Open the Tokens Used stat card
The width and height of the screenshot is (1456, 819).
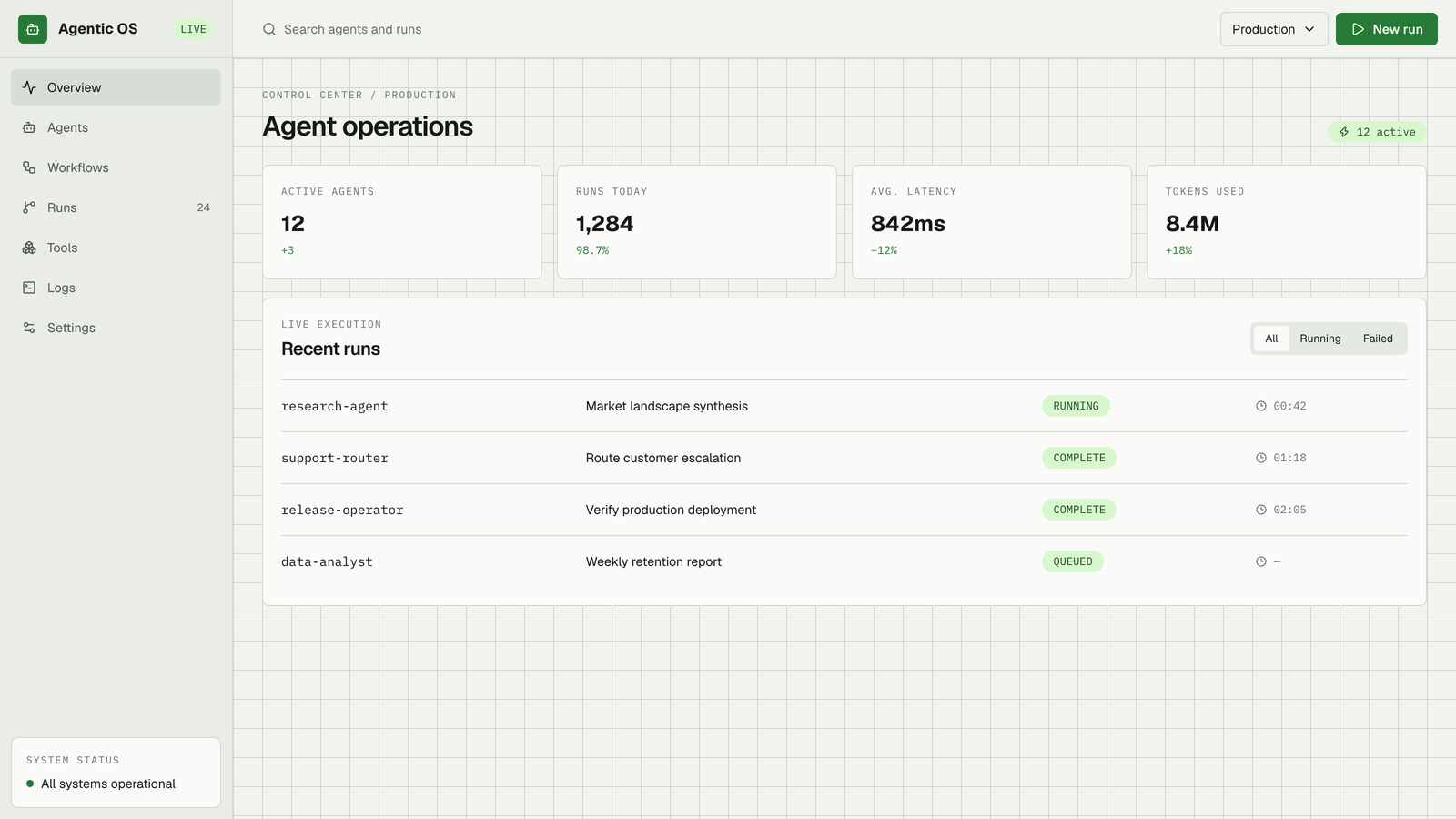click(1287, 222)
